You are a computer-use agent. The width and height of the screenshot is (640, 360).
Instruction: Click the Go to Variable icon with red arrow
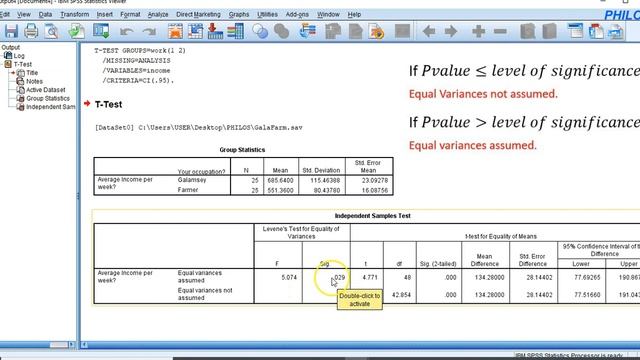(x=215, y=31)
